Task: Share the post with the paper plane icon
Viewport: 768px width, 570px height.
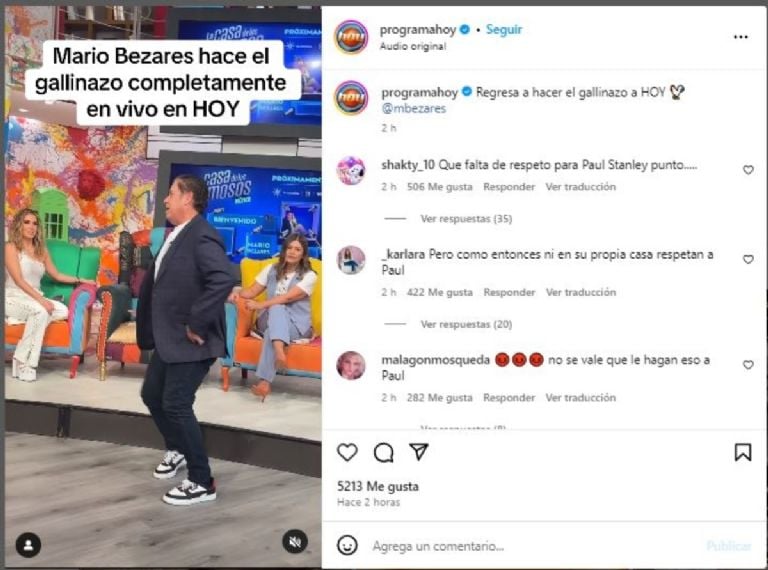Action: (419, 451)
